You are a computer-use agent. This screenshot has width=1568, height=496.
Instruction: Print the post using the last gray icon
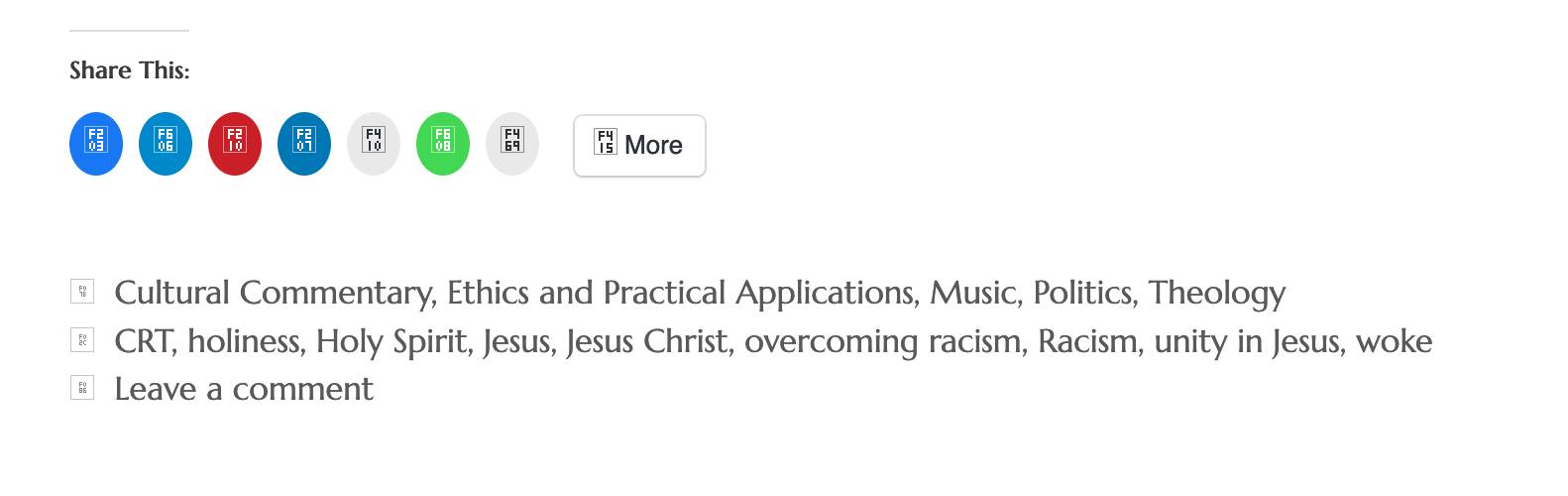click(512, 144)
